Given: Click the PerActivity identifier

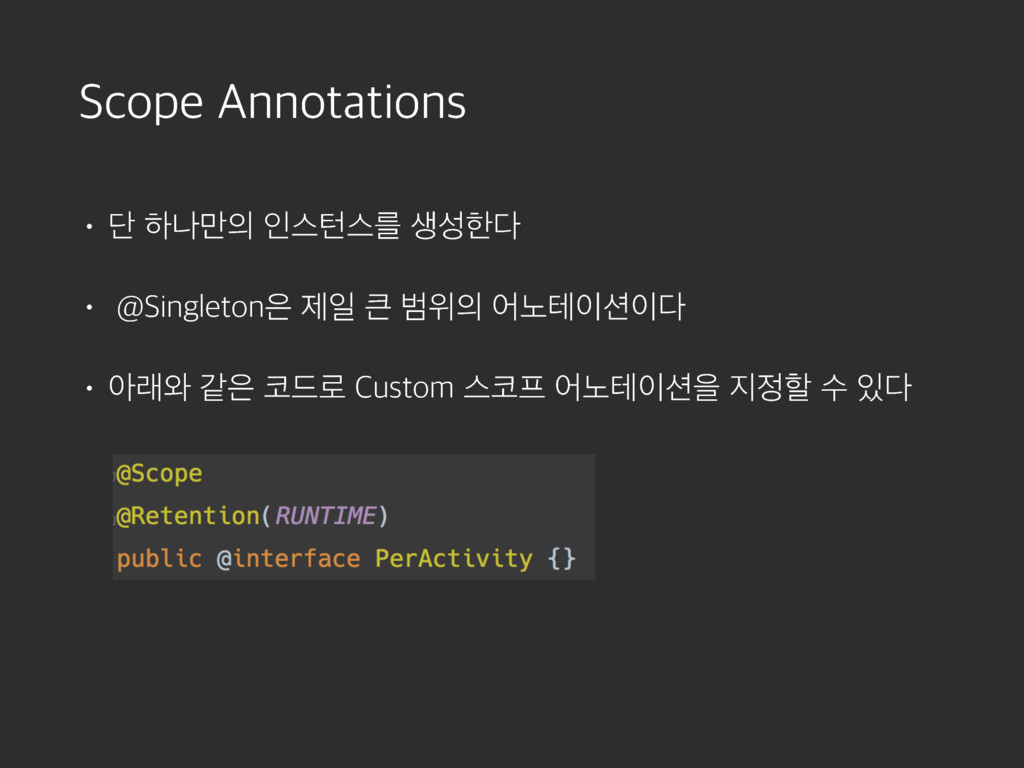Looking at the screenshot, I should click(453, 558).
